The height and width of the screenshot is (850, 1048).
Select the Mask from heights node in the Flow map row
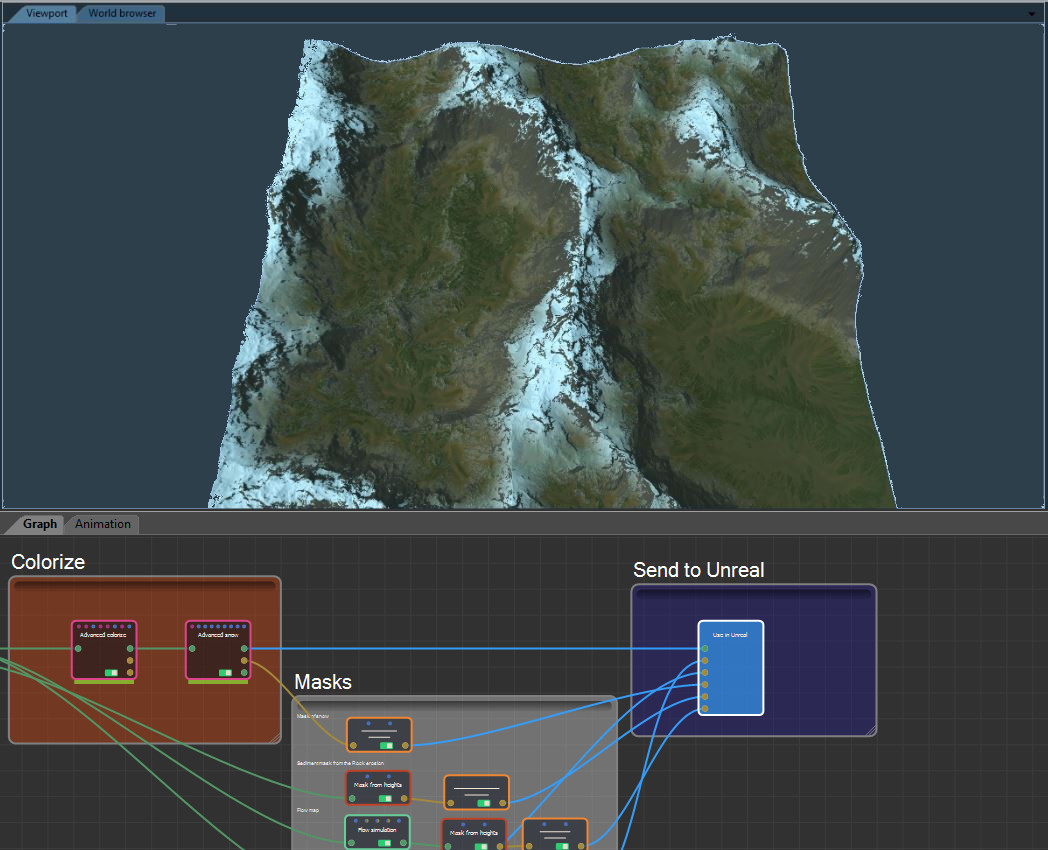[473, 833]
